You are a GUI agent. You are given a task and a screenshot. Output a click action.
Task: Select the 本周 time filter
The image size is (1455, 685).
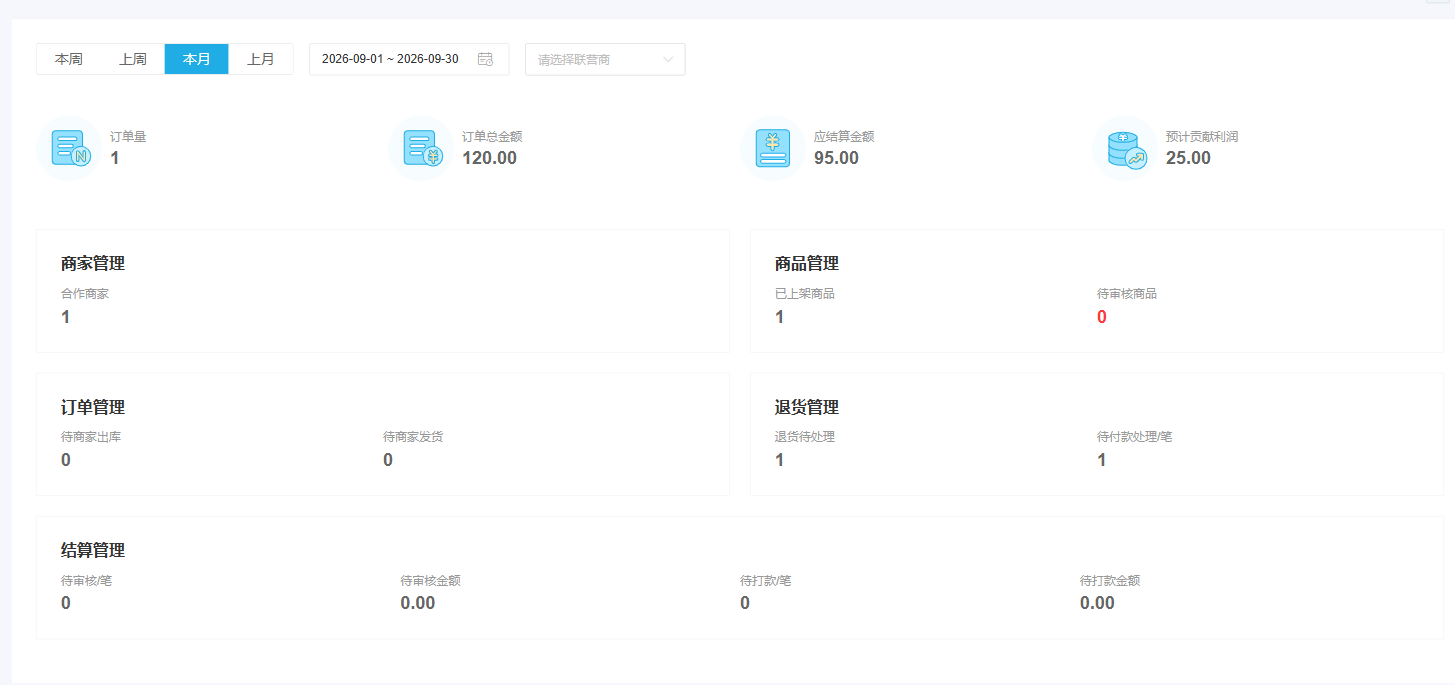click(x=69, y=59)
